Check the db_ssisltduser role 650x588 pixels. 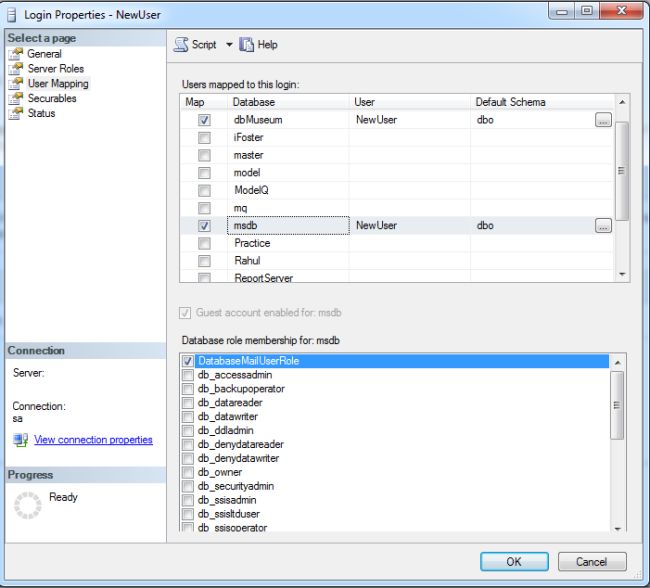188,514
